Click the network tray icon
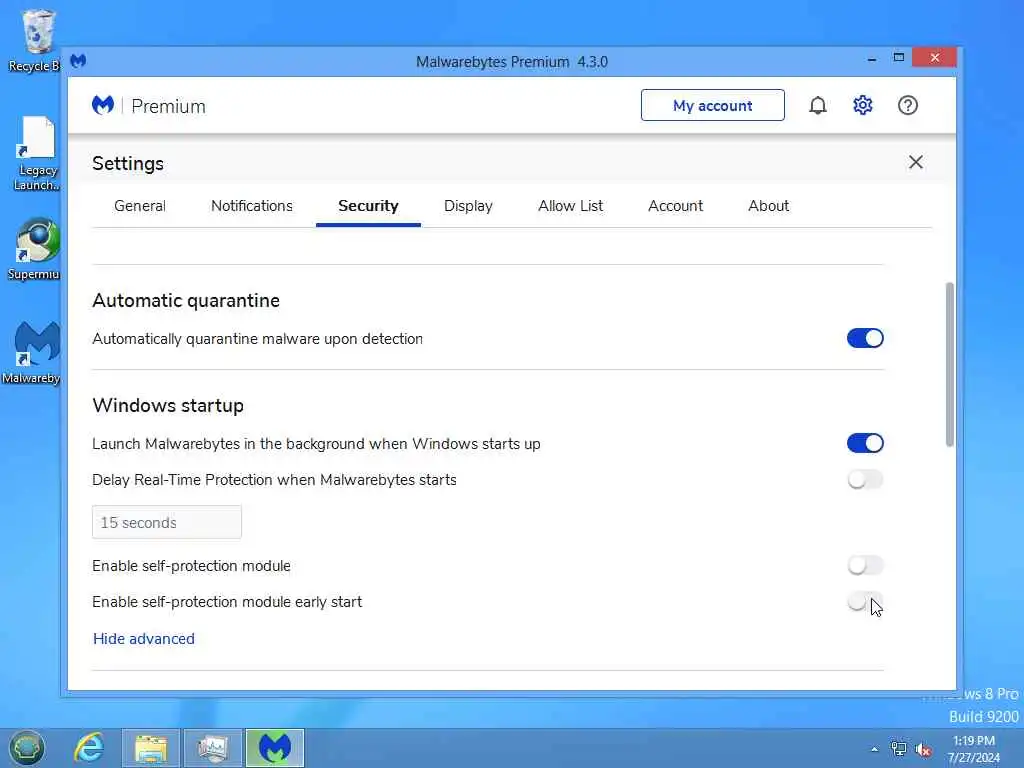This screenshot has width=1024, height=768. point(899,749)
